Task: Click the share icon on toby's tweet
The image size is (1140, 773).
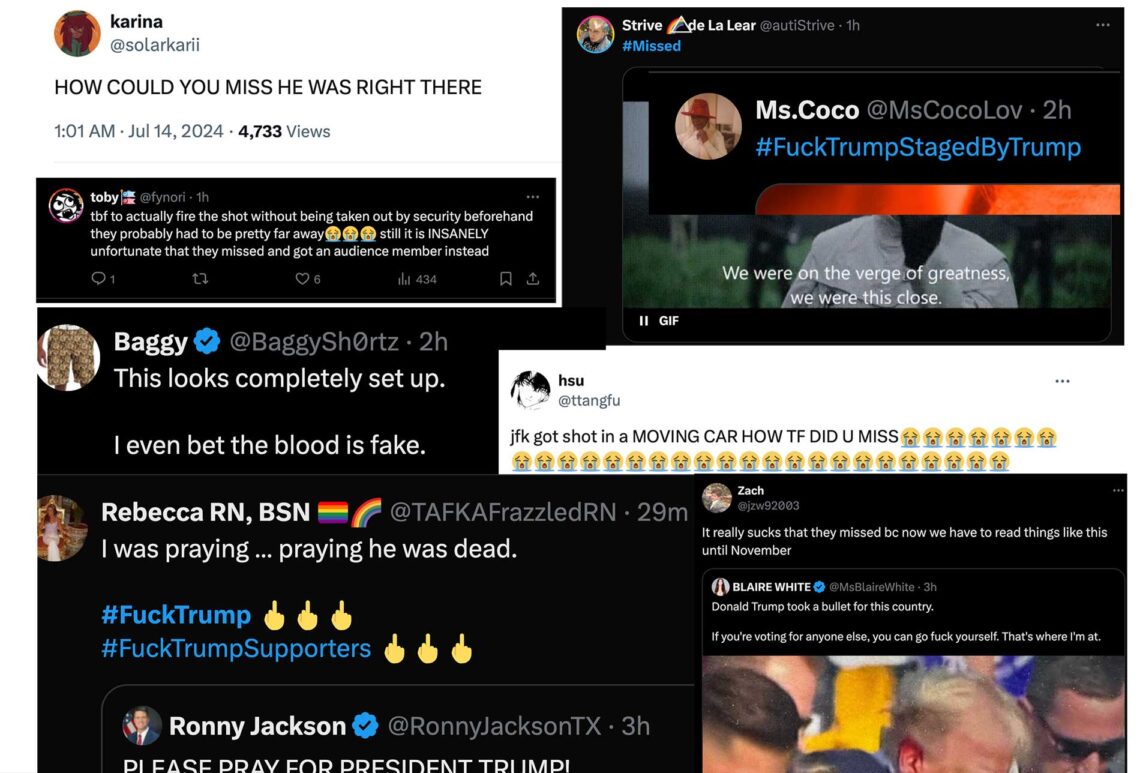Action: pyautogui.click(x=533, y=279)
